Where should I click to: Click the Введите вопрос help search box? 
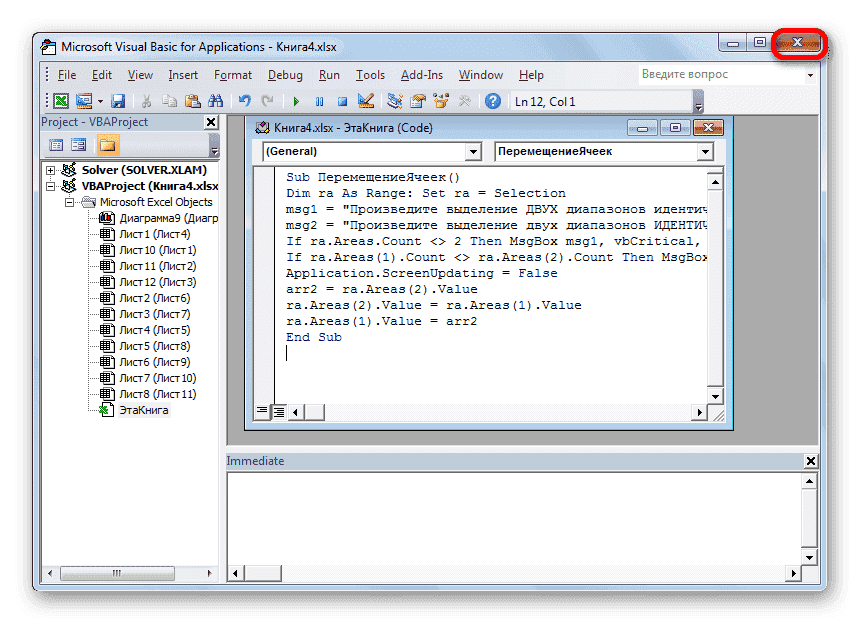click(710, 75)
